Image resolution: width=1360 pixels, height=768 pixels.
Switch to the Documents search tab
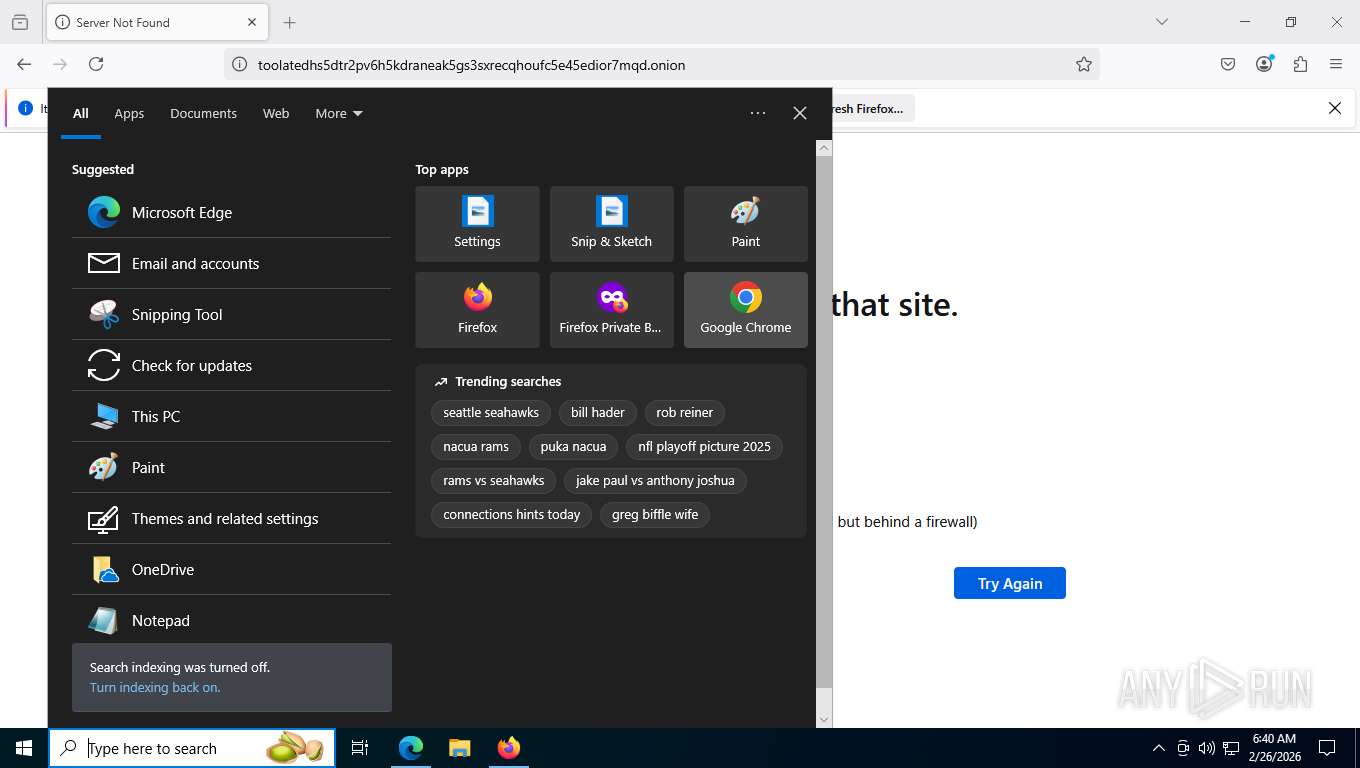[203, 113]
